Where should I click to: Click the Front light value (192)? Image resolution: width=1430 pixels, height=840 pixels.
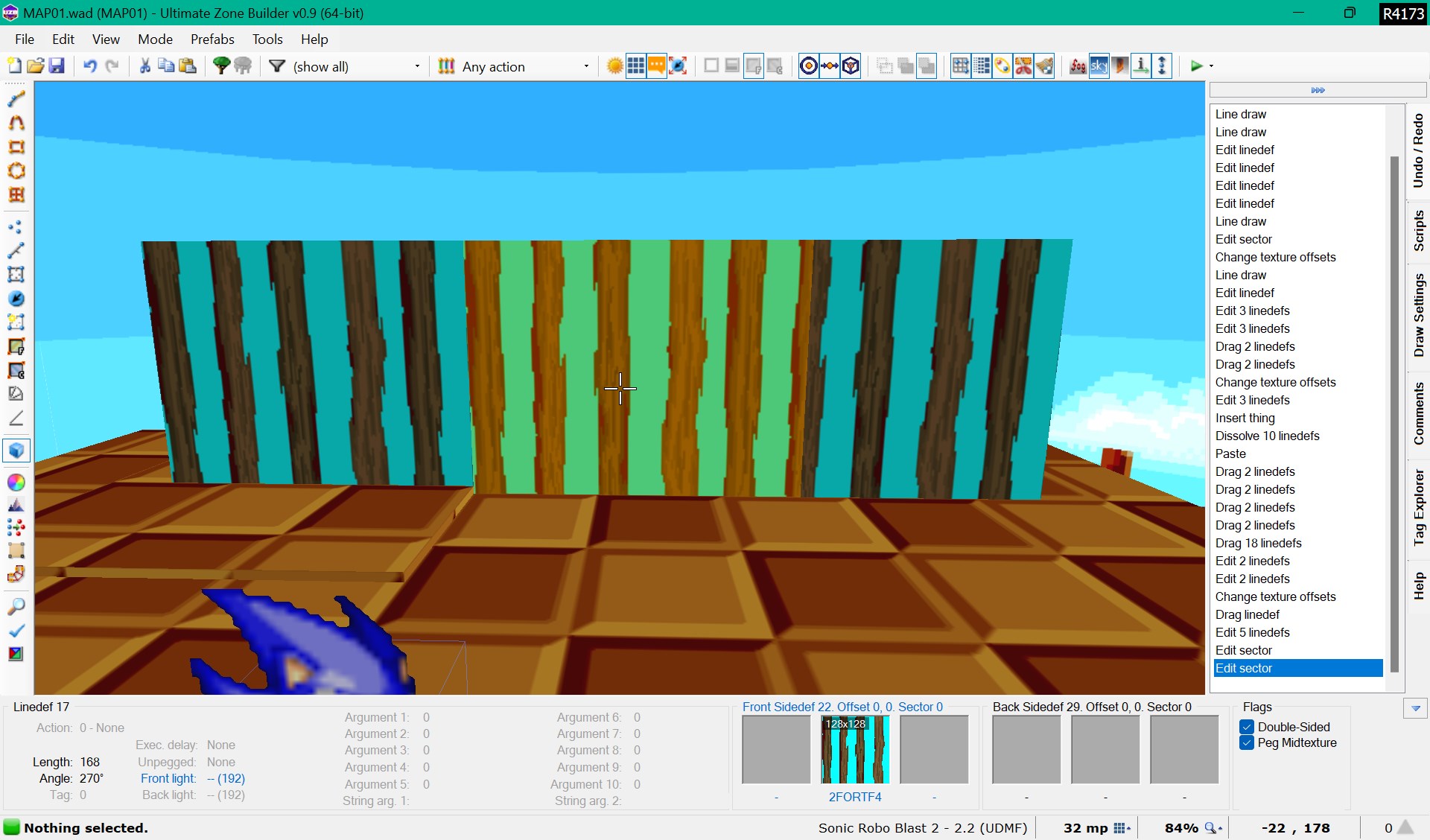click(226, 778)
